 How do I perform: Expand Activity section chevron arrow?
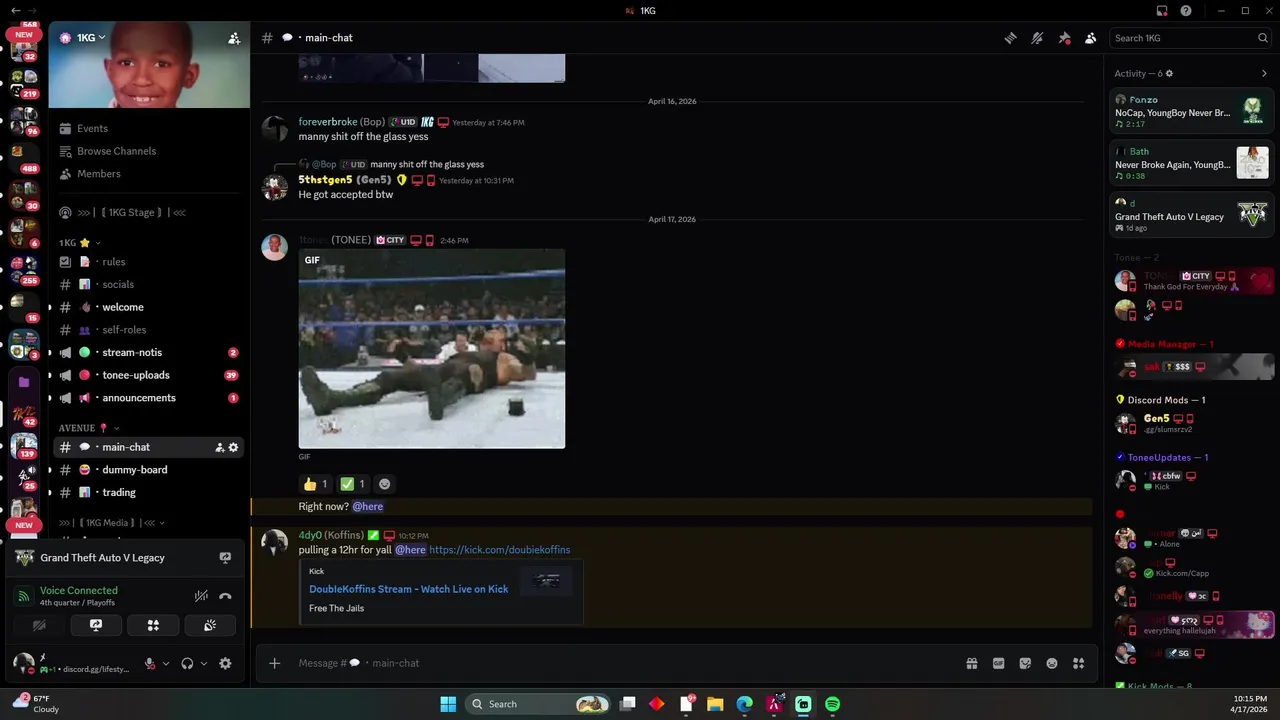pyautogui.click(x=1264, y=74)
